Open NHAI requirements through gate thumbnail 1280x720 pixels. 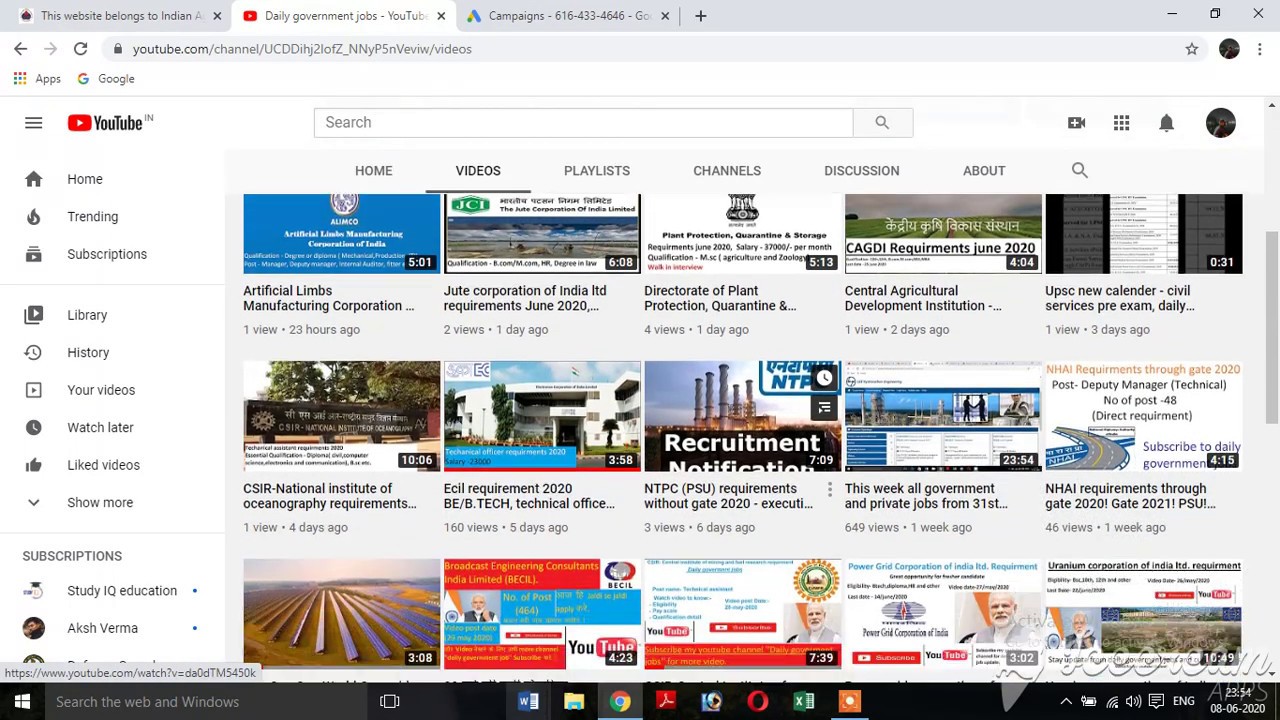pos(1144,416)
